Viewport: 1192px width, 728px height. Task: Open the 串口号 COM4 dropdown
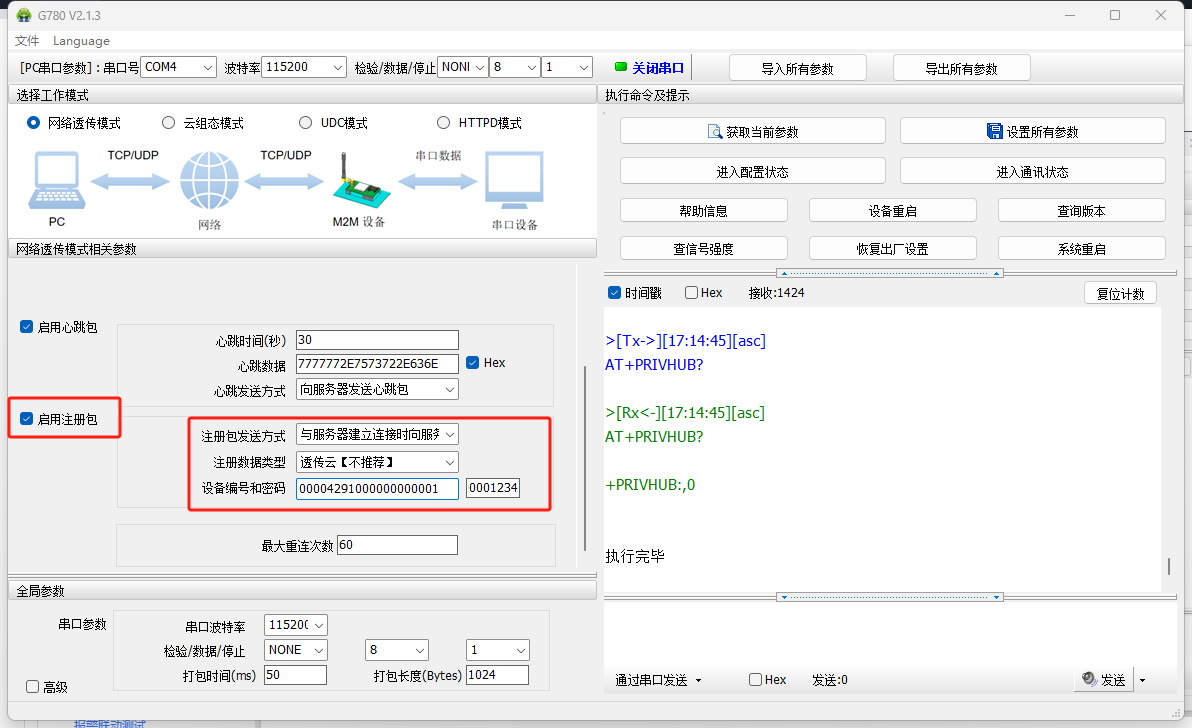(178, 67)
